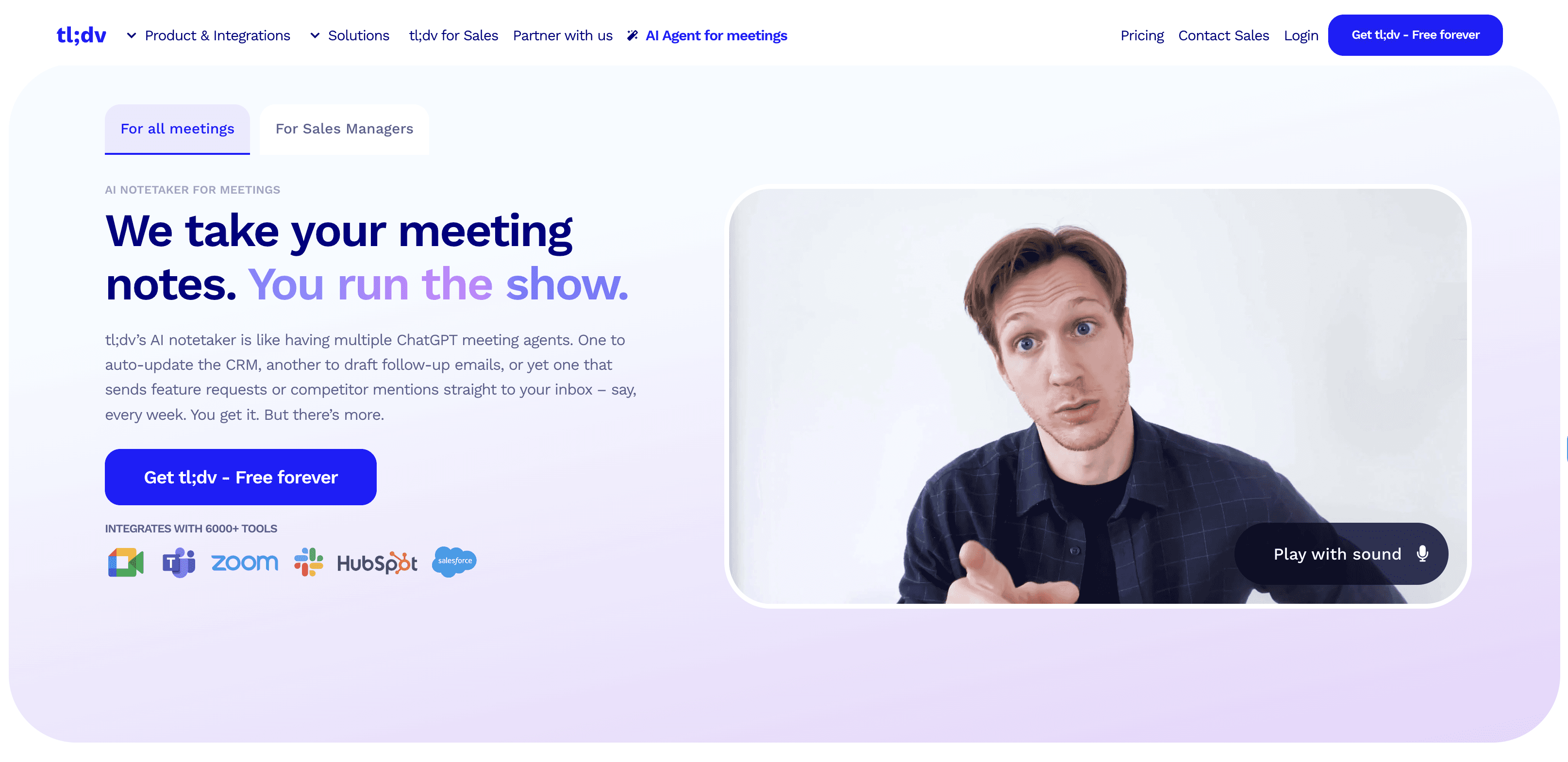Image resolution: width=1568 pixels, height=762 pixels.
Task: Select the For all meetings tab
Action: tap(177, 129)
